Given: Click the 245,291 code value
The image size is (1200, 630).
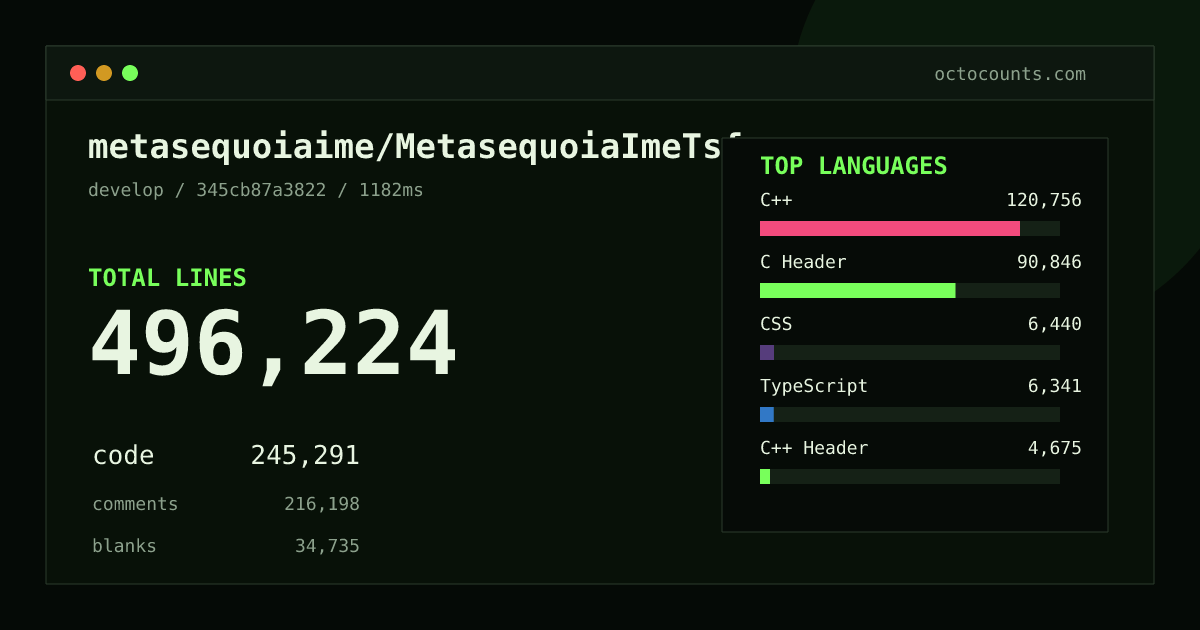Looking at the screenshot, I should click(305, 456).
